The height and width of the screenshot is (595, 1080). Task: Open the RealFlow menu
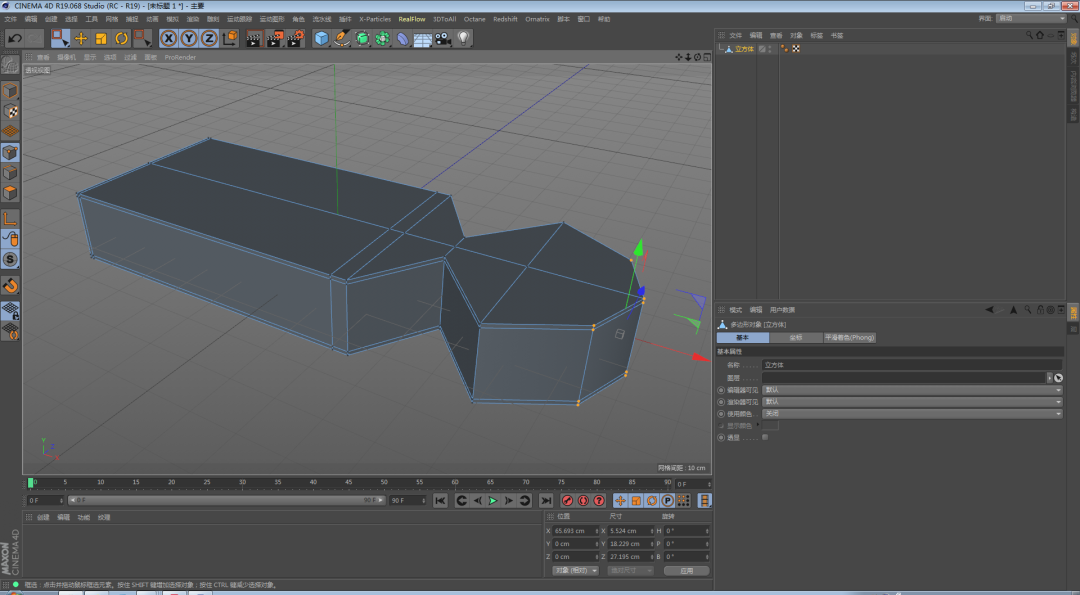coord(412,19)
